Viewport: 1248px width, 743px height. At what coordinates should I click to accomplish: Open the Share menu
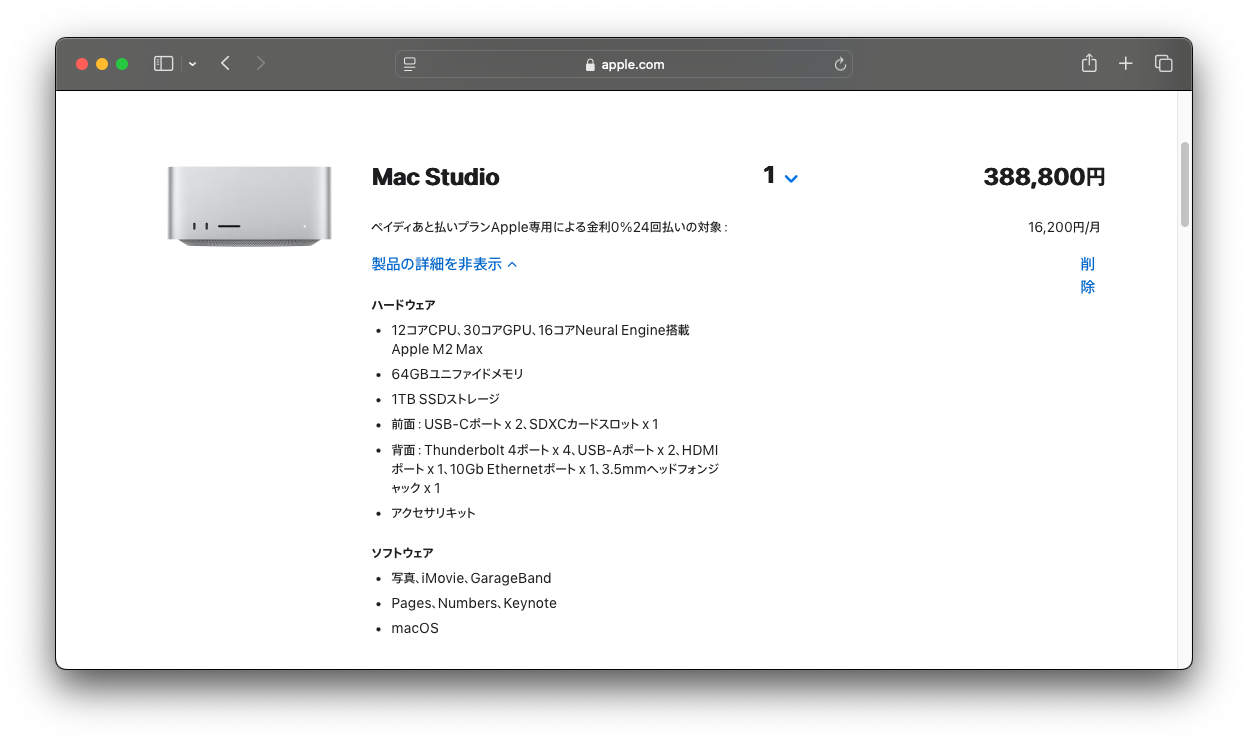pos(1089,63)
